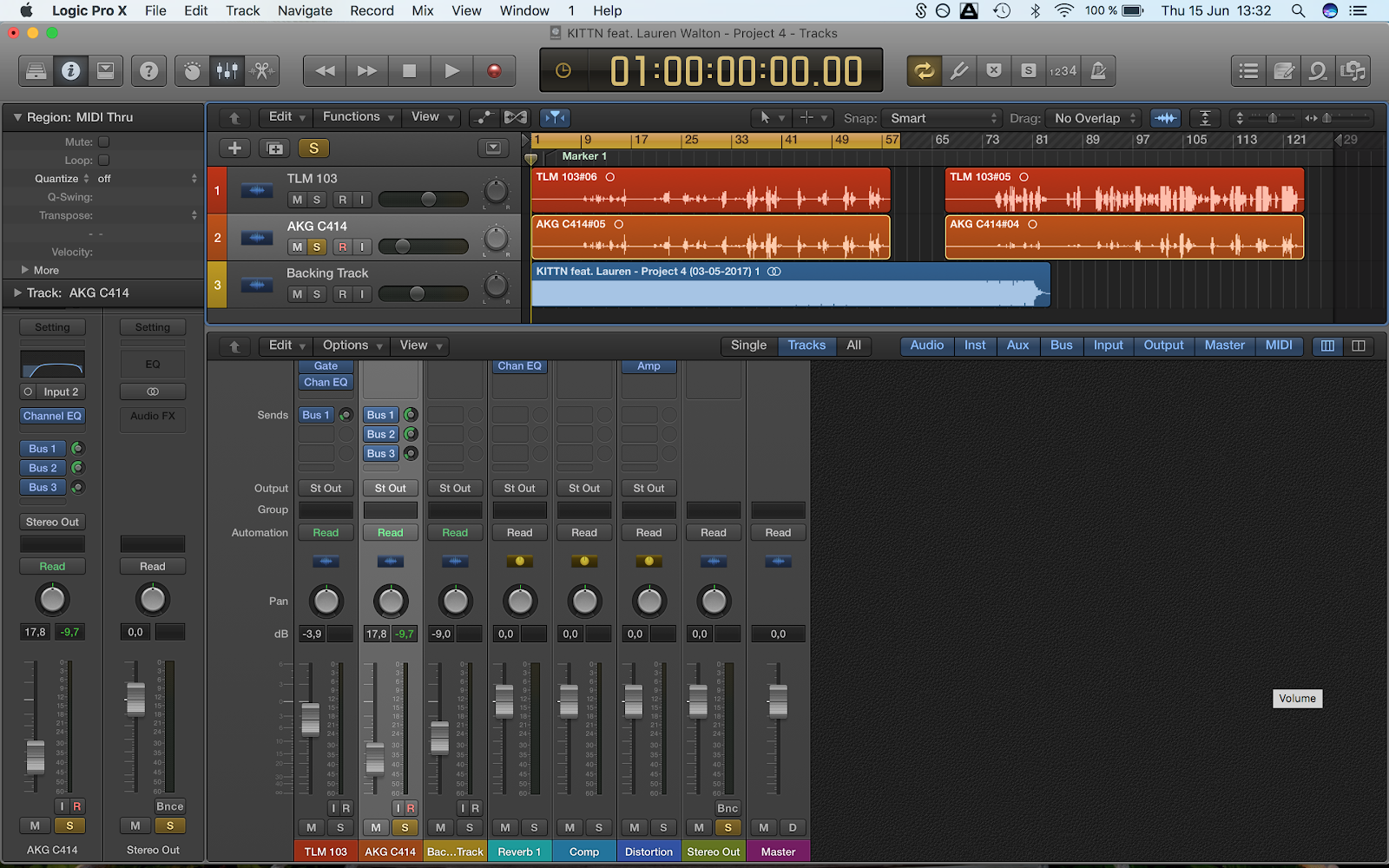
Task: Toggle Catch Playhead button
Action: (x=556, y=117)
